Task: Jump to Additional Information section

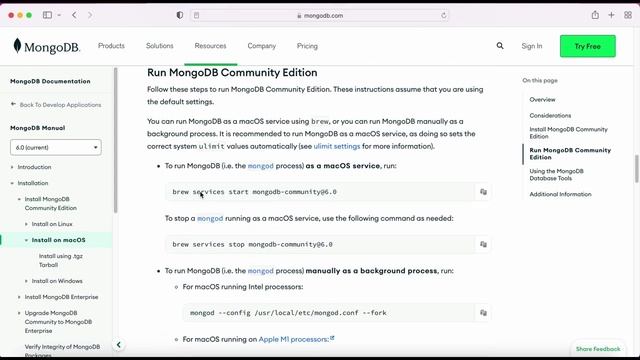Action: pos(560,194)
